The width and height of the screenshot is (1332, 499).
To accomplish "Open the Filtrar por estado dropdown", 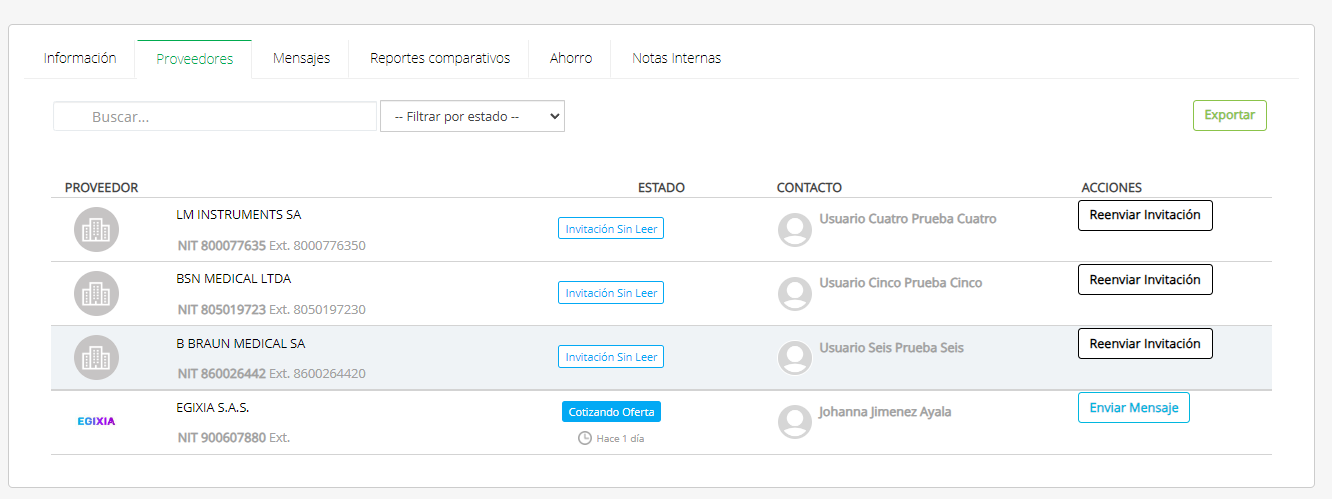I will click(x=472, y=116).
